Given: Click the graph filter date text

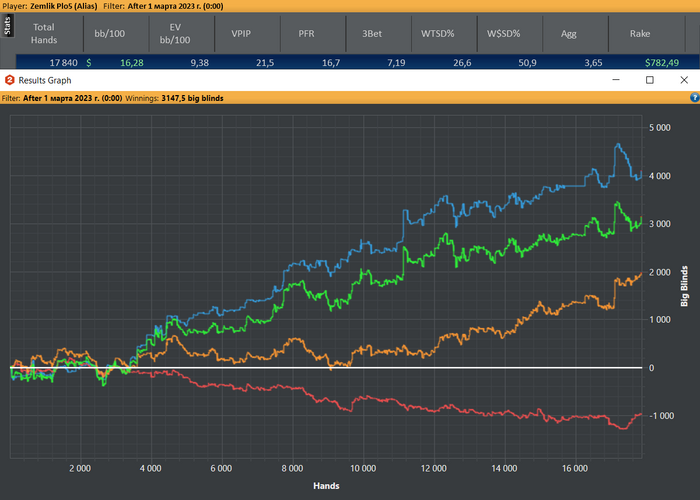Looking at the screenshot, I should [72, 98].
